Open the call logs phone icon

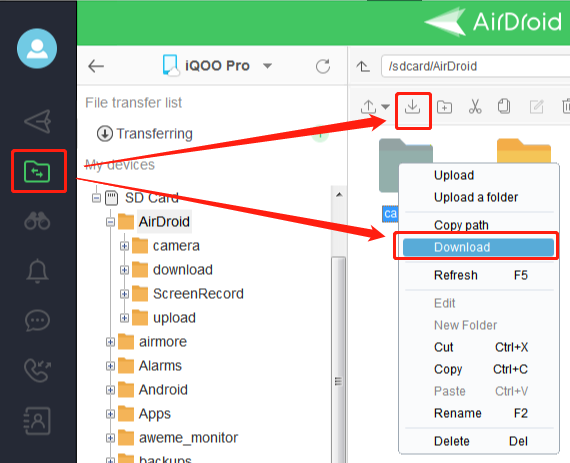pyautogui.click(x=37, y=370)
